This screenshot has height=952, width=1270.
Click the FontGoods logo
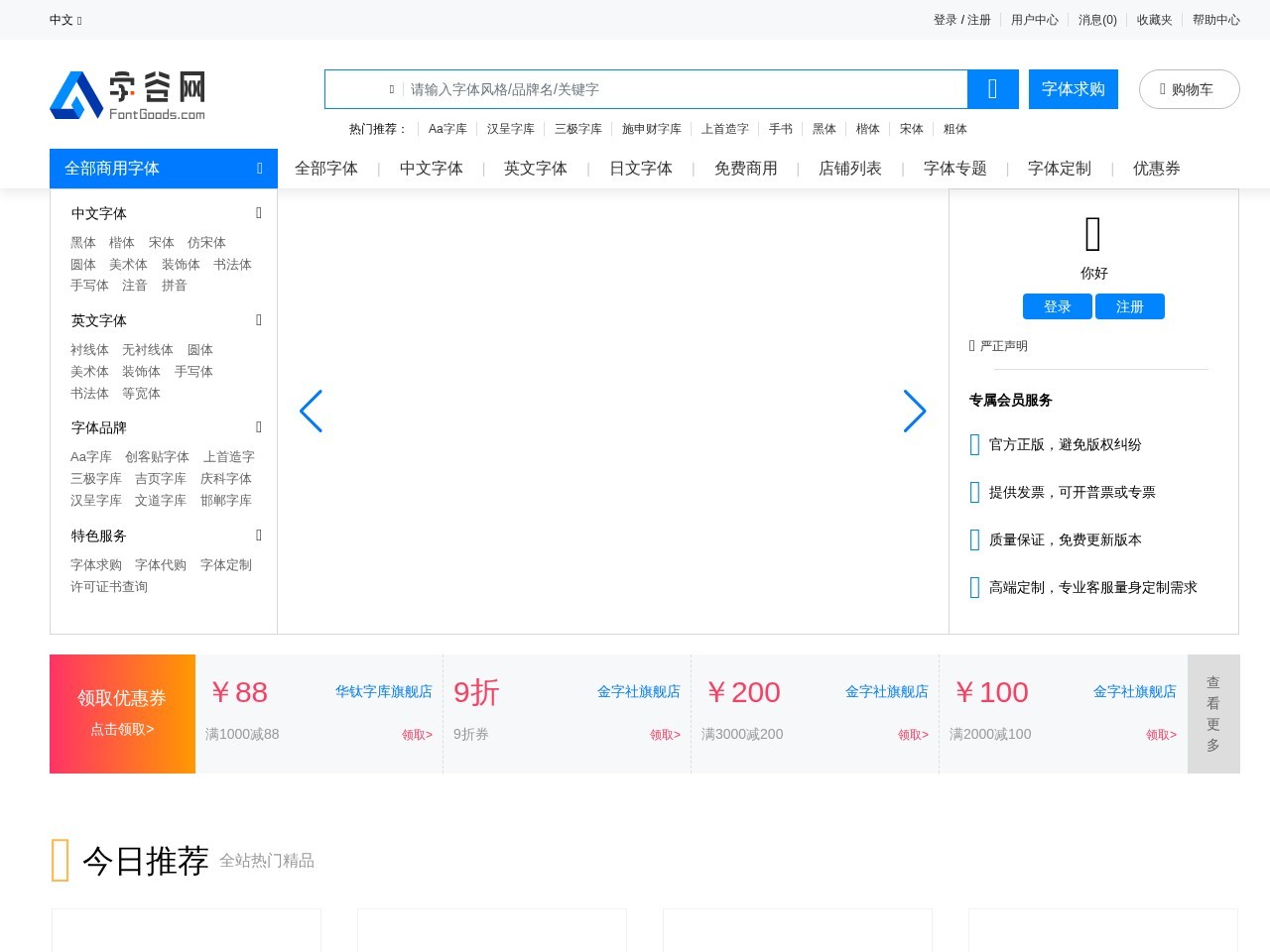(x=128, y=95)
